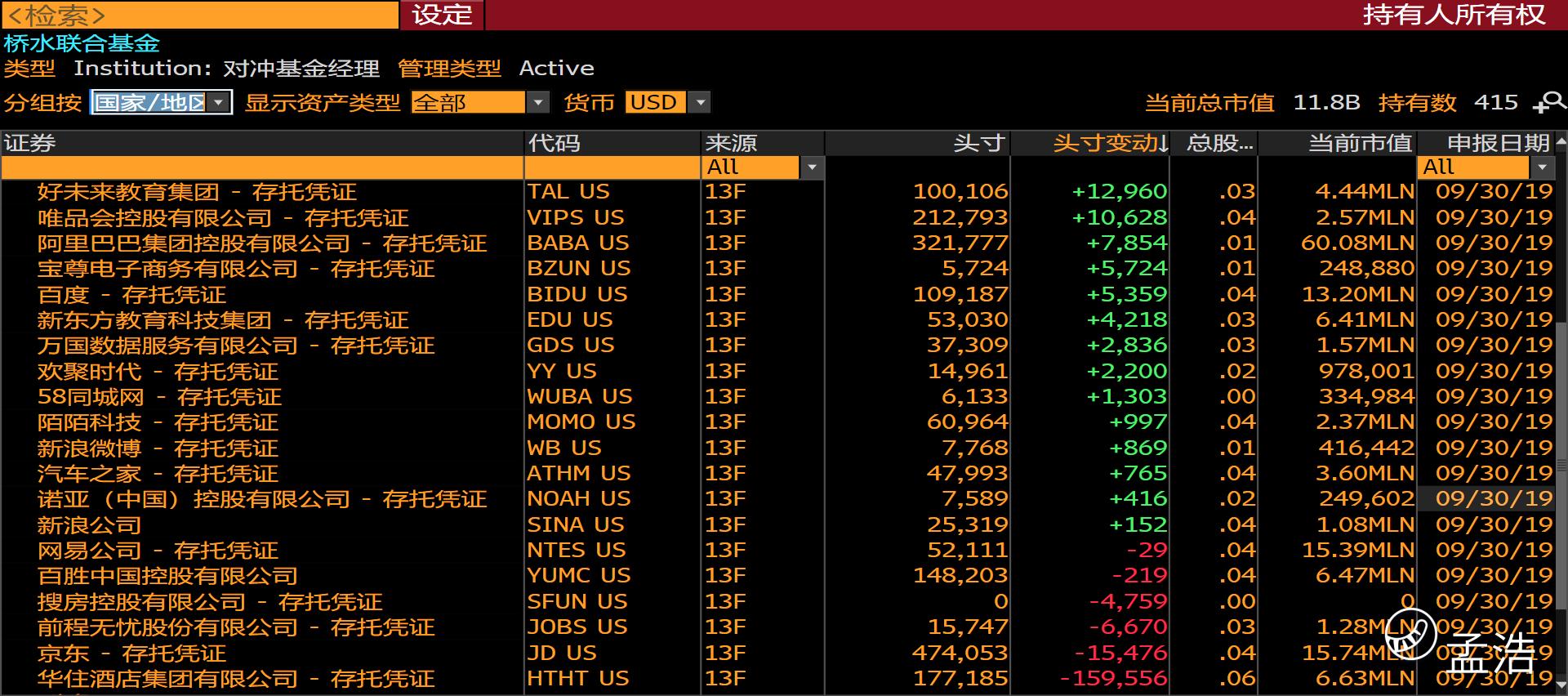1568x696 pixels.
Task: Click the YUMC US ticker code
Action: pos(579,575)
